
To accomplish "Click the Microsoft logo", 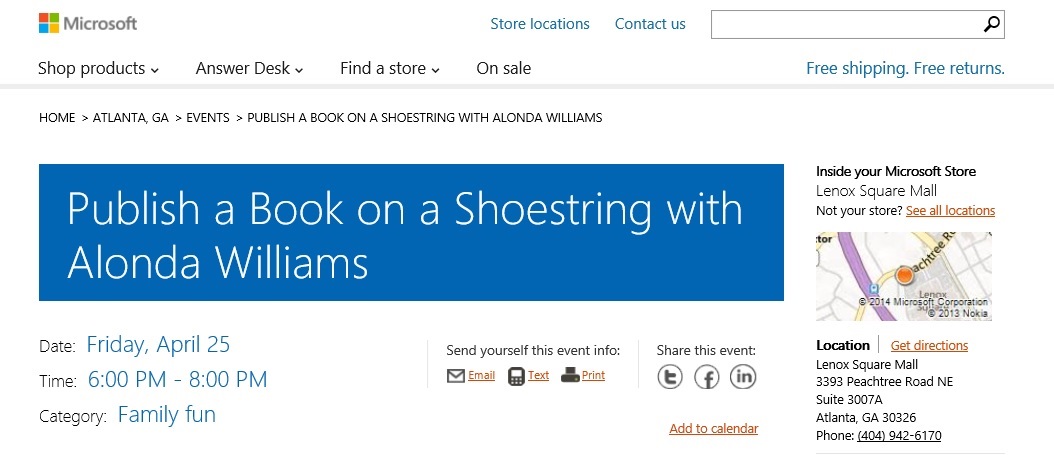I will (x=87, y=23).
